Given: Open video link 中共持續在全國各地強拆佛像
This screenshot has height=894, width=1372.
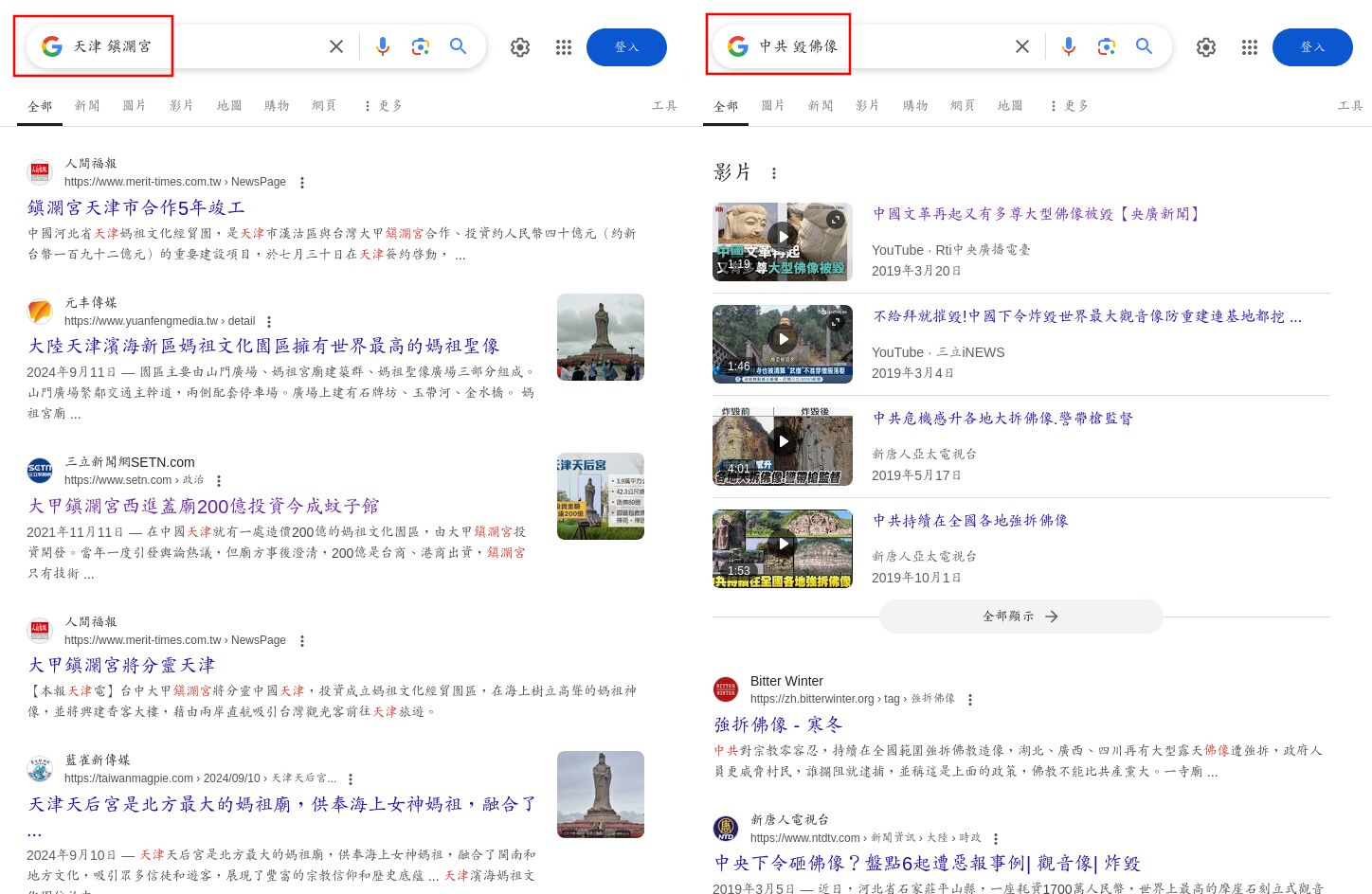Looking at the screenshot, I should [x=970, y=521].
